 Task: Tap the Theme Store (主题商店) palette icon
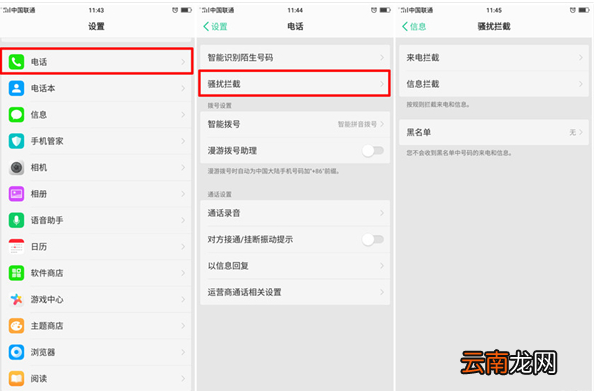(16, 326)
